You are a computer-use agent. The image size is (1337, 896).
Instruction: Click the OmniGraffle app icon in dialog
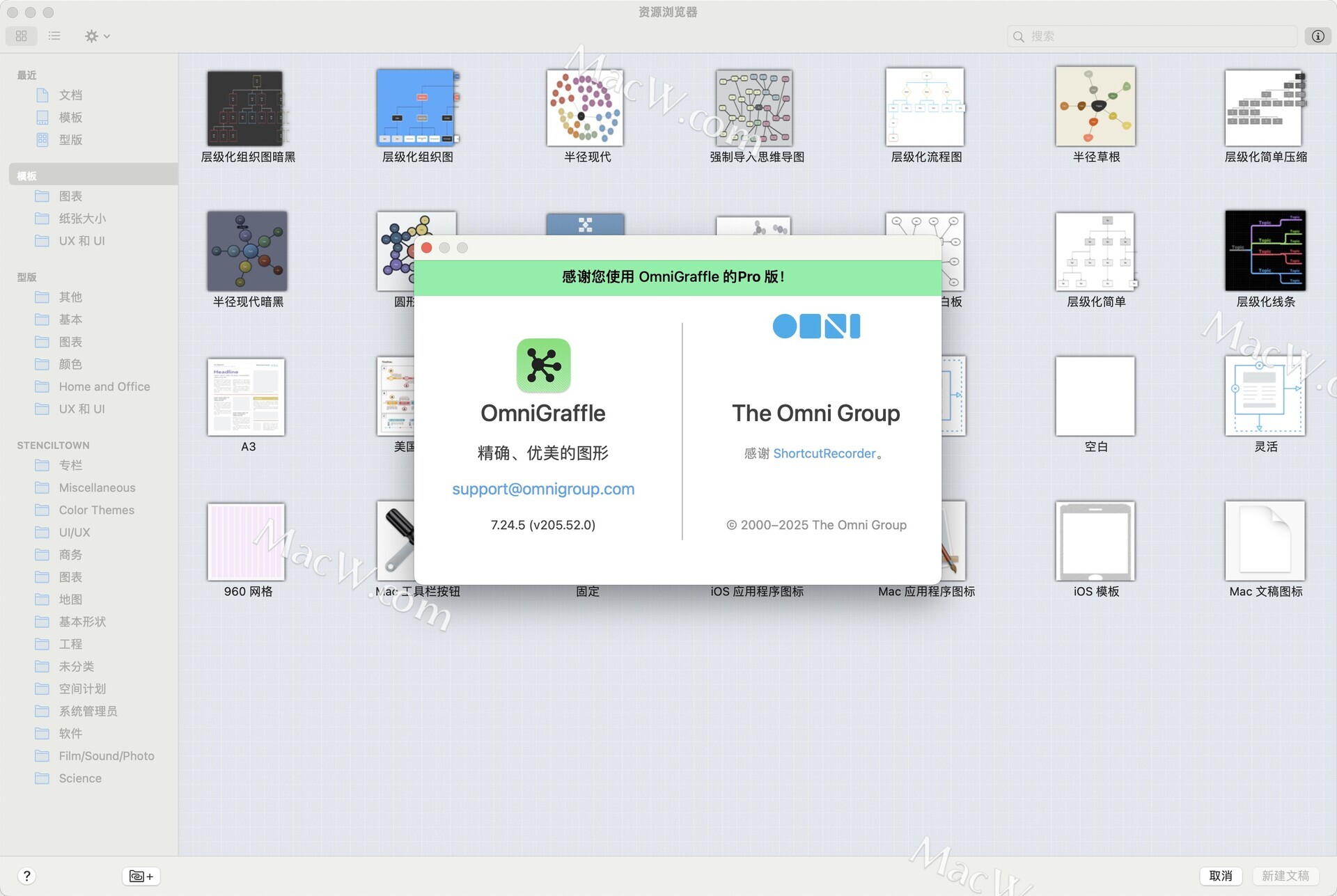543,366
